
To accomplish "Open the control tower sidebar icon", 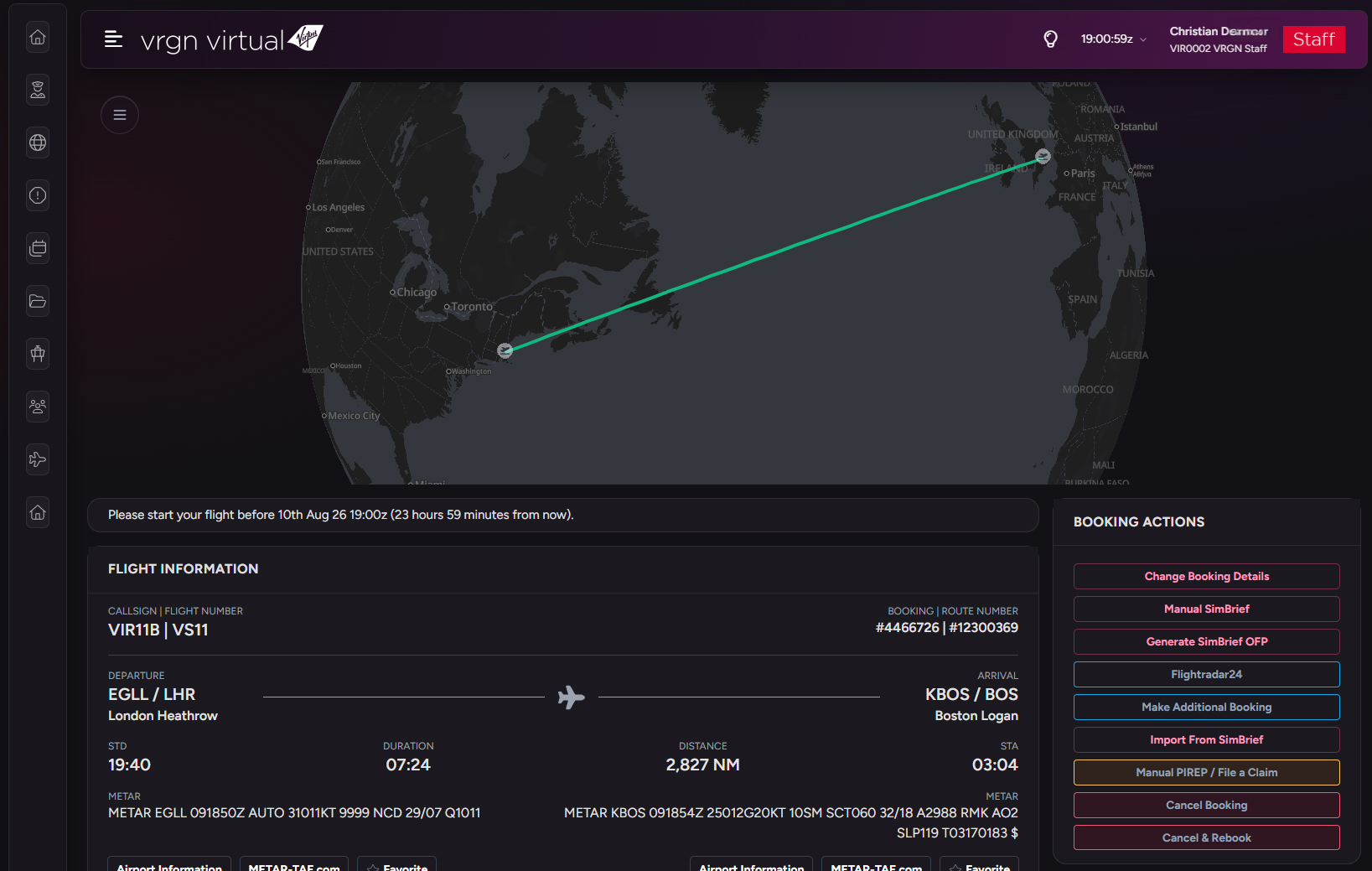I will tap(38, 354).
